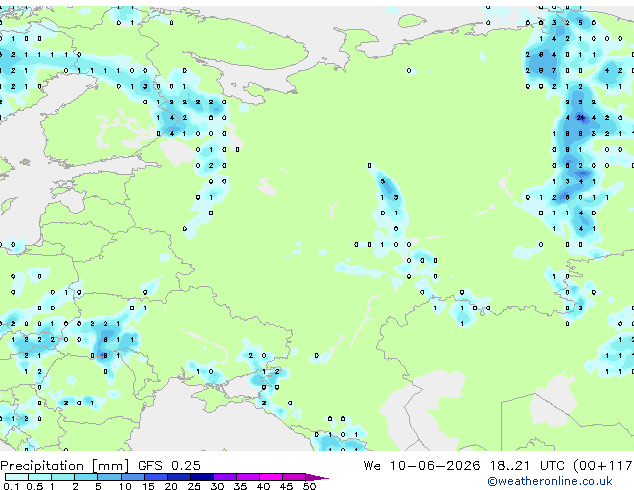634x490 pixels.
Task: Click the above-50 mm legend arrow tip
Action: (x=317, y=477)
